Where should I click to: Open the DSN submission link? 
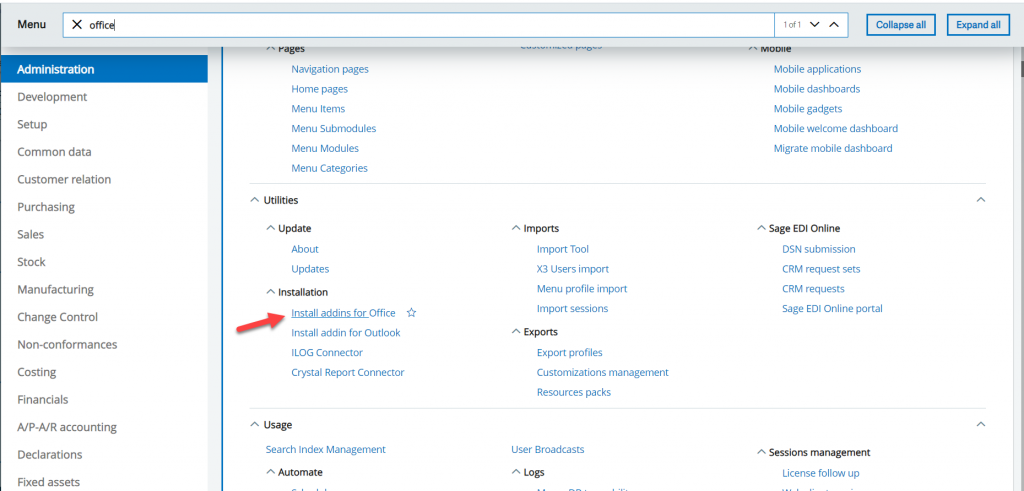click(819, 249)
